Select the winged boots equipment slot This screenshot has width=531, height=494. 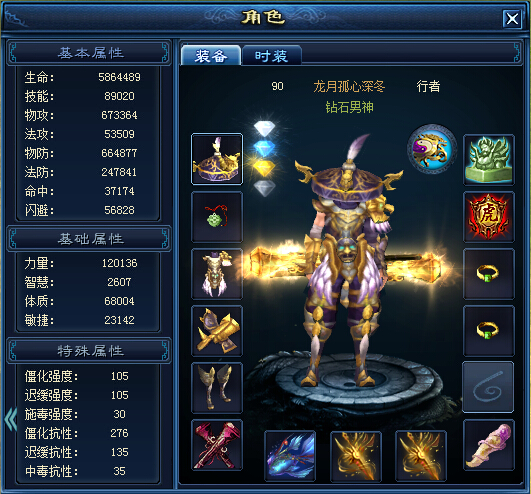(x=217, y=388)
